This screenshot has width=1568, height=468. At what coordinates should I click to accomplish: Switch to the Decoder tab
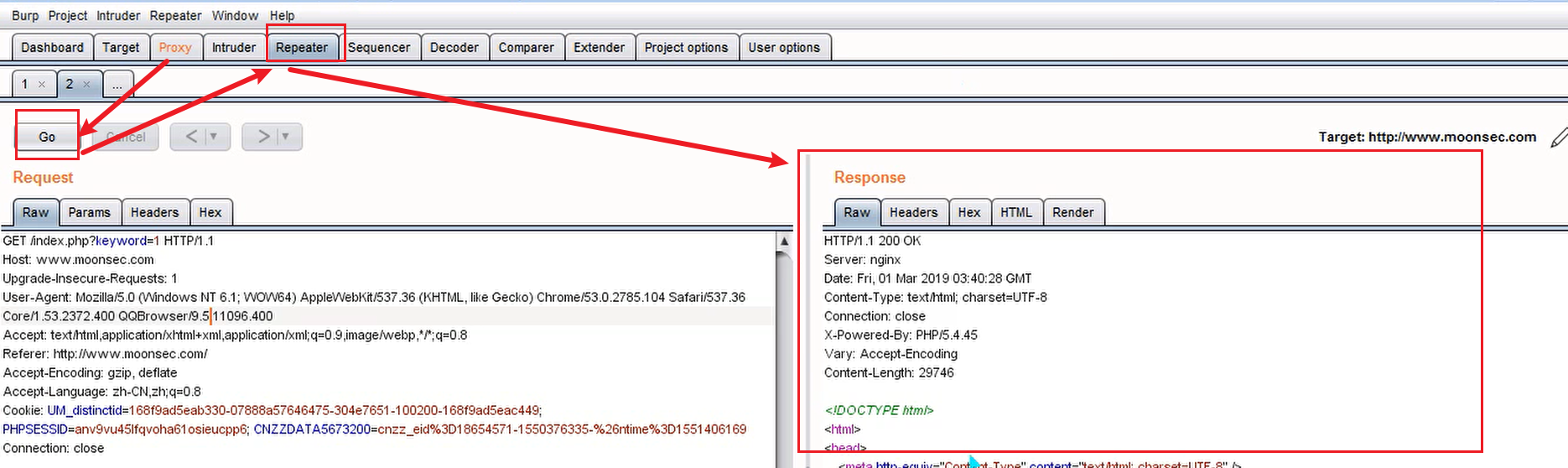pyautogui.click(x=454, y=47)
